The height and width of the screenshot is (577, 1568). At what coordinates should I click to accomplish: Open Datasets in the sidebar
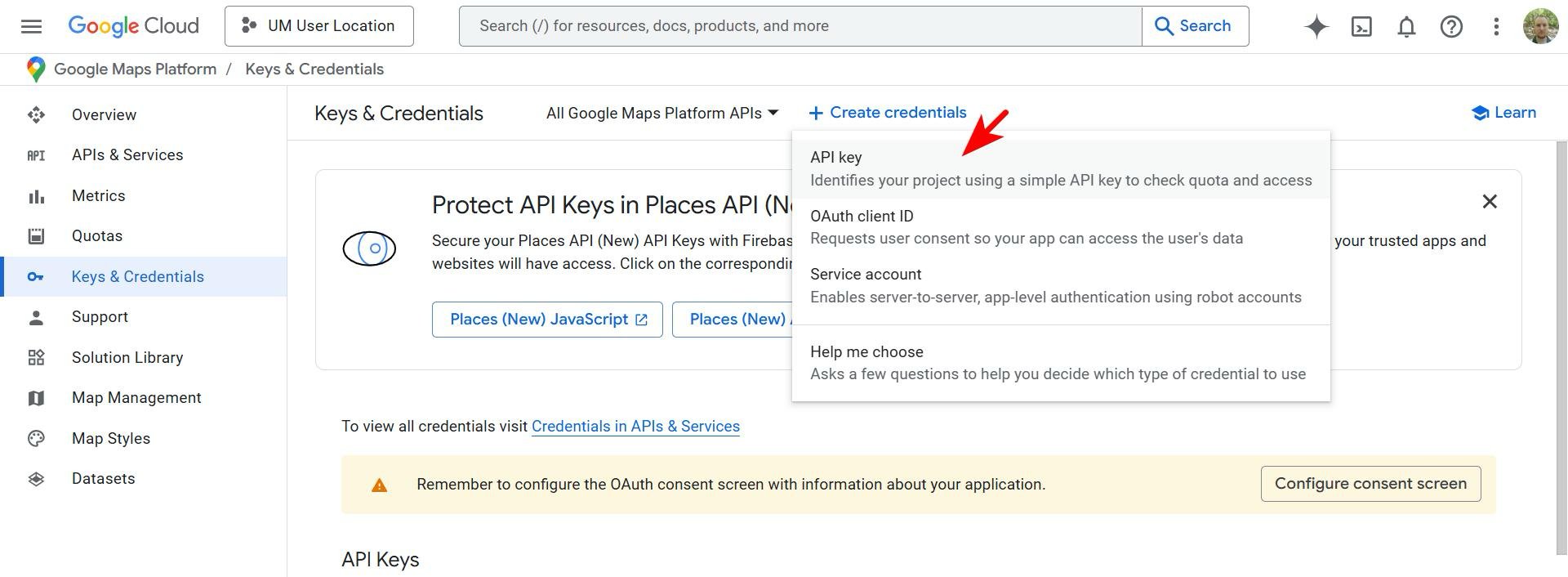[x=144, y=479]
